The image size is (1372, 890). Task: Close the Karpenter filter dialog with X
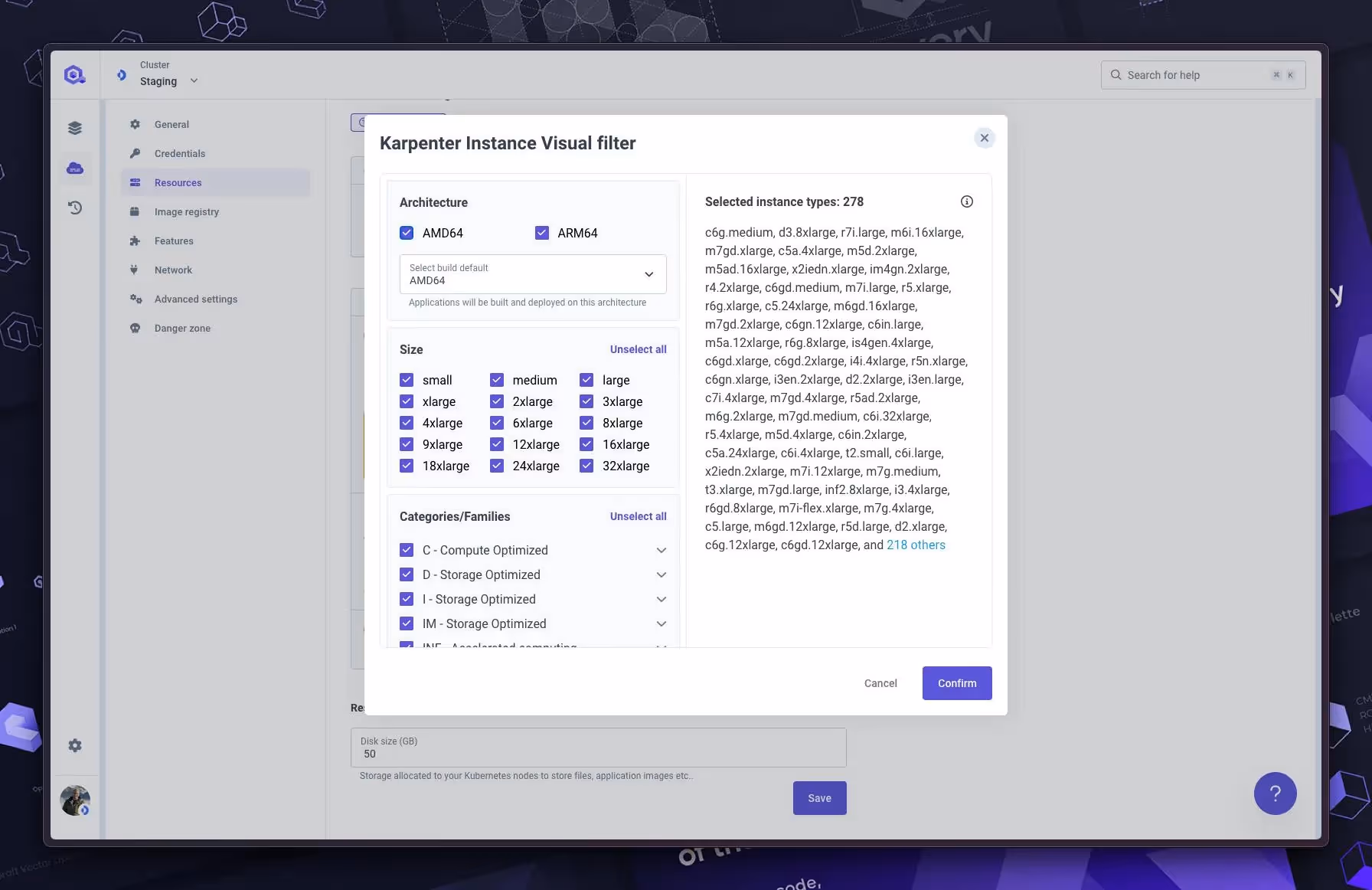tap(985, 138)
